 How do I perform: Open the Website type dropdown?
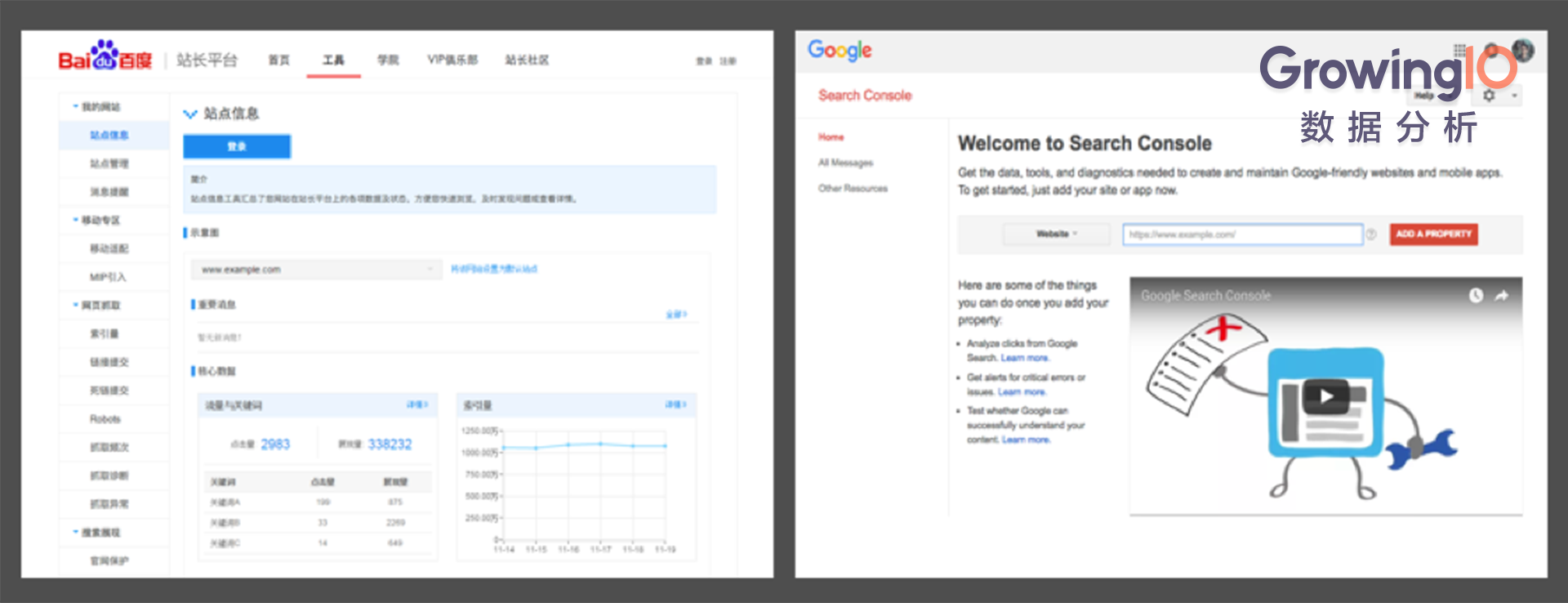click(1057, 234)
